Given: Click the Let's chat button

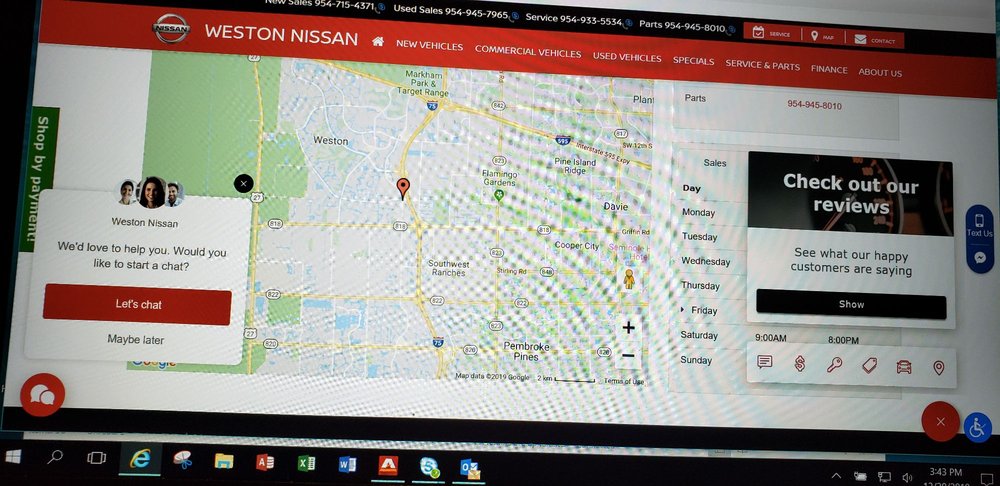Looking at the screenshot, I should [138, 304].
